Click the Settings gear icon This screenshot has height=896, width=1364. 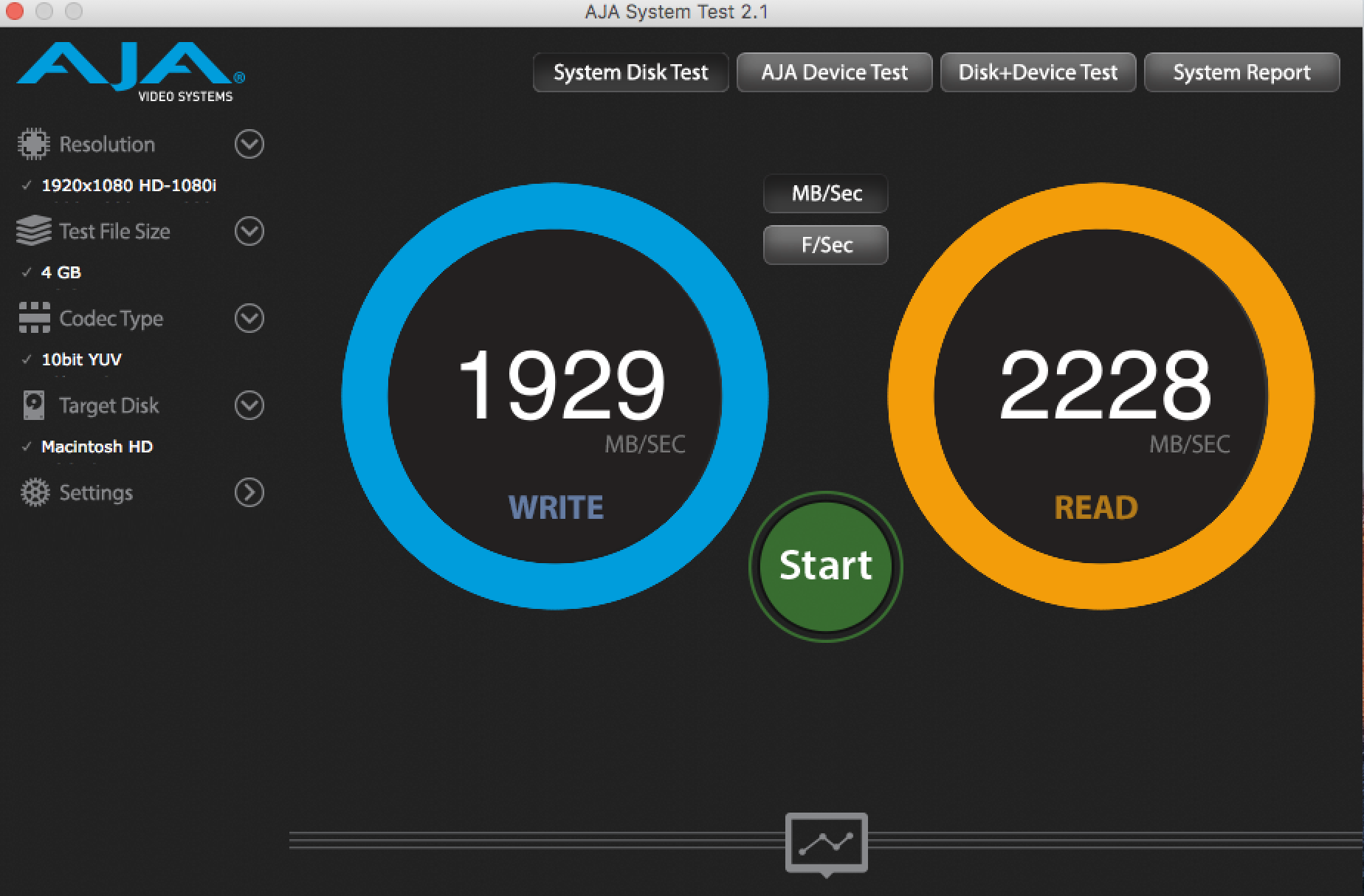point(35,492)
